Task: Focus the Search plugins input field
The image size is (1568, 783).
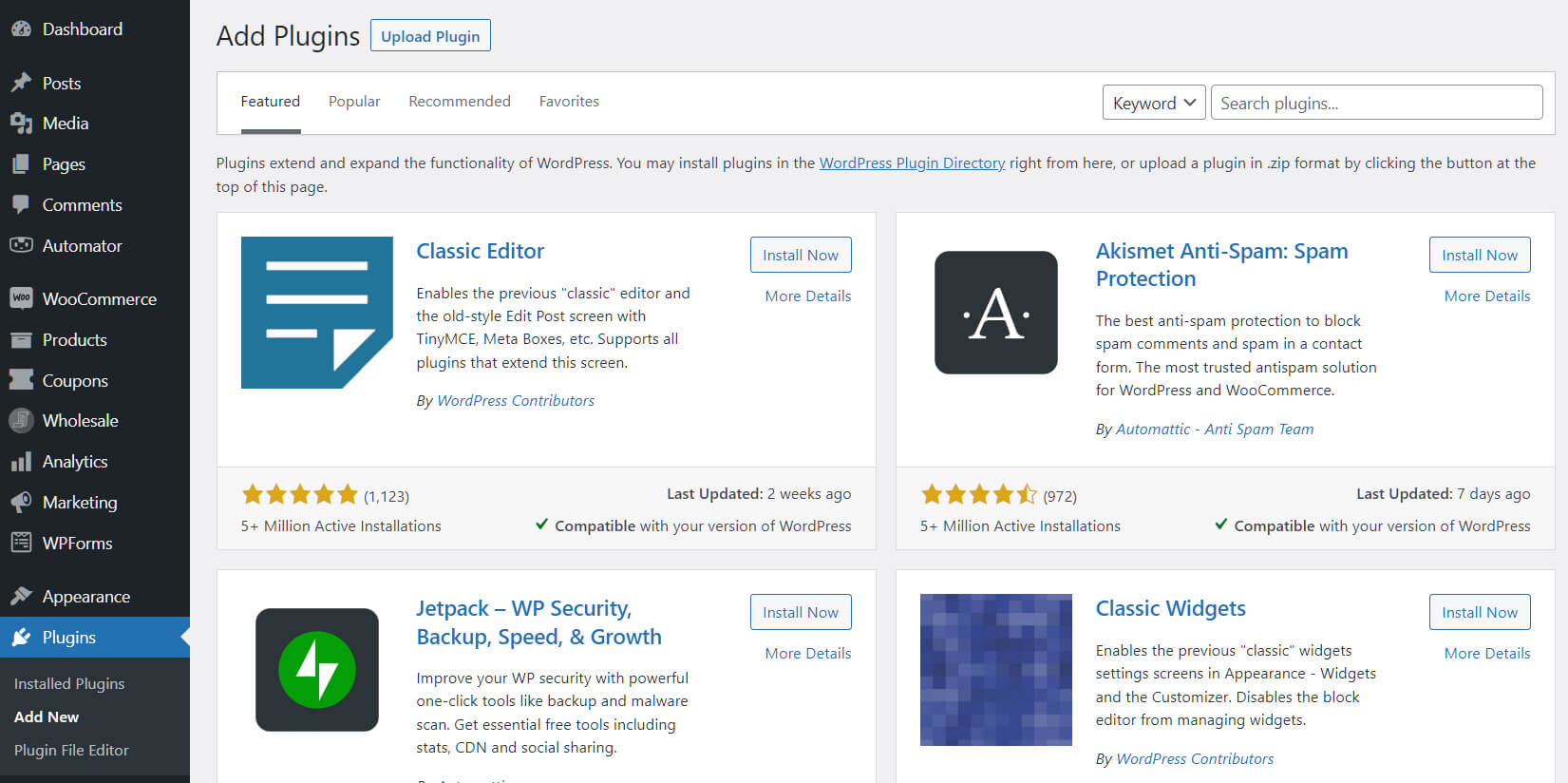Action: pos(1376,103)
